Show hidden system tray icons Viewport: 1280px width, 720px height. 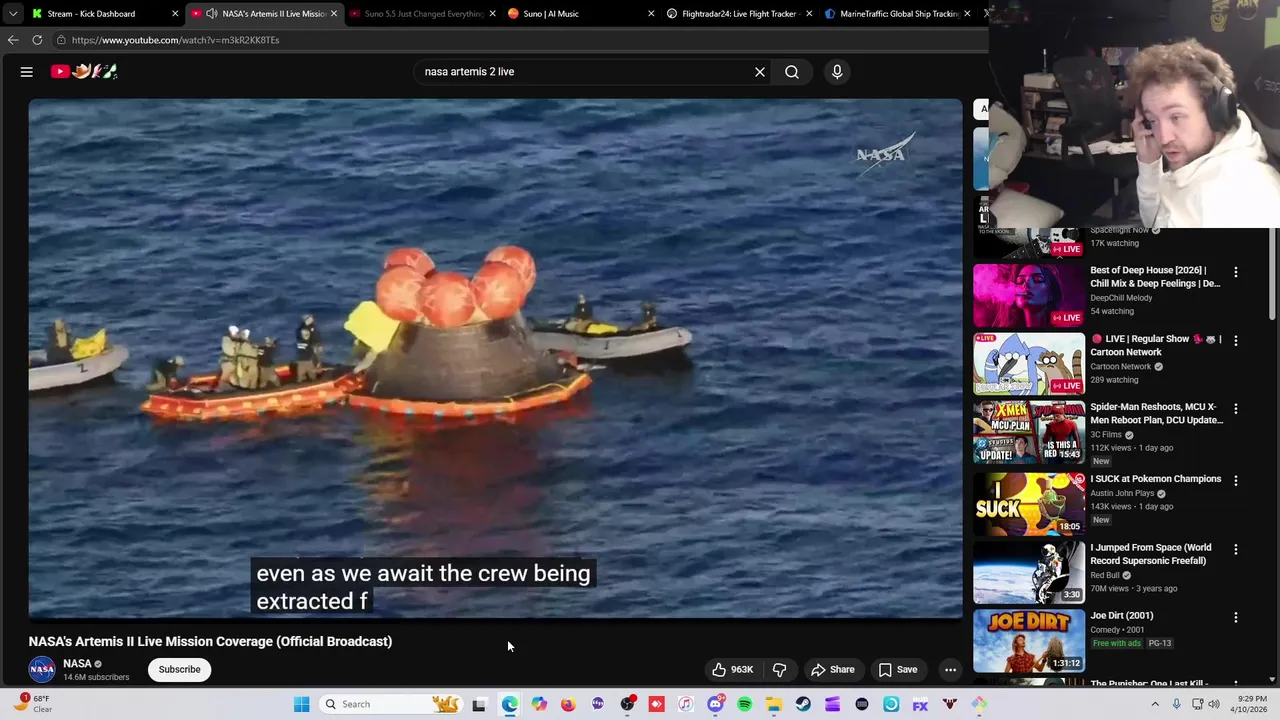(x=1153, y=704)
